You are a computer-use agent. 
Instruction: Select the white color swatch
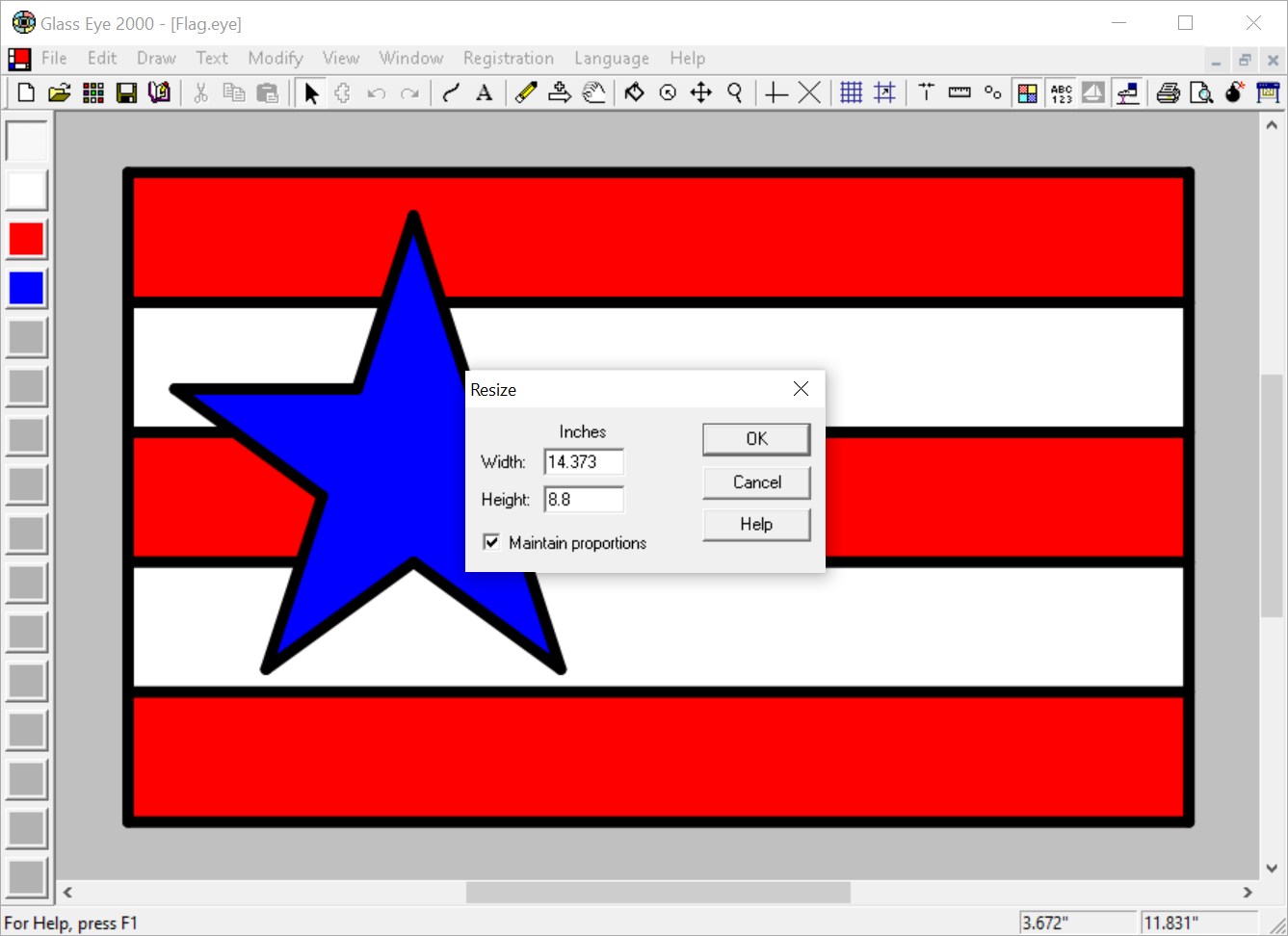point(27,190)
